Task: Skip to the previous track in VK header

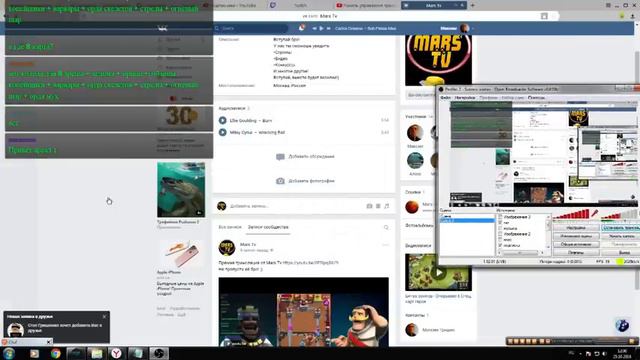Action: click(x=314, y=28)
